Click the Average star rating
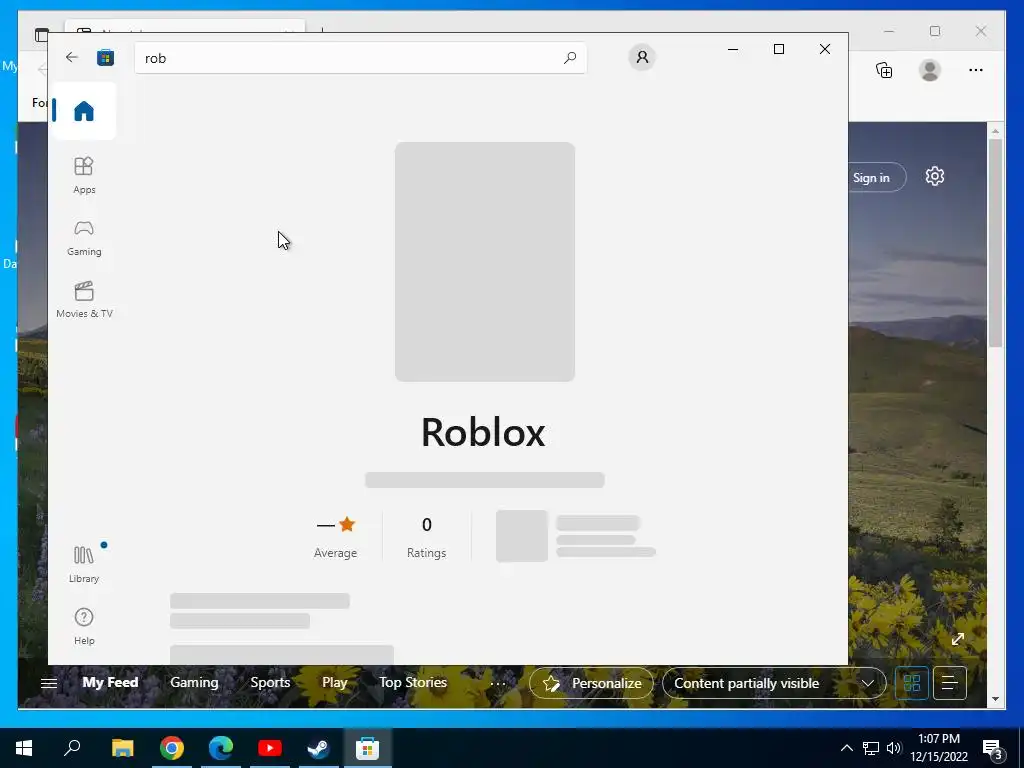 336,537
